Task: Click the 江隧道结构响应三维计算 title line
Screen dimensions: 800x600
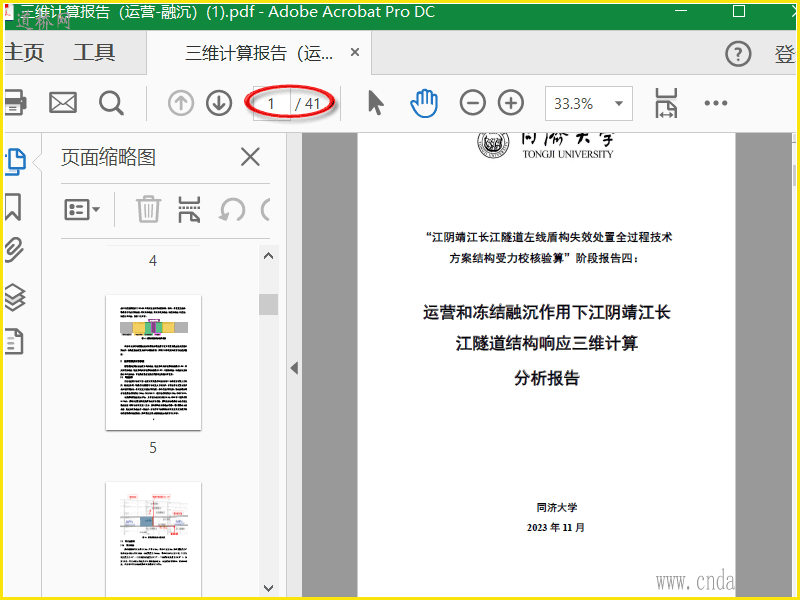Action: point(547,343)
